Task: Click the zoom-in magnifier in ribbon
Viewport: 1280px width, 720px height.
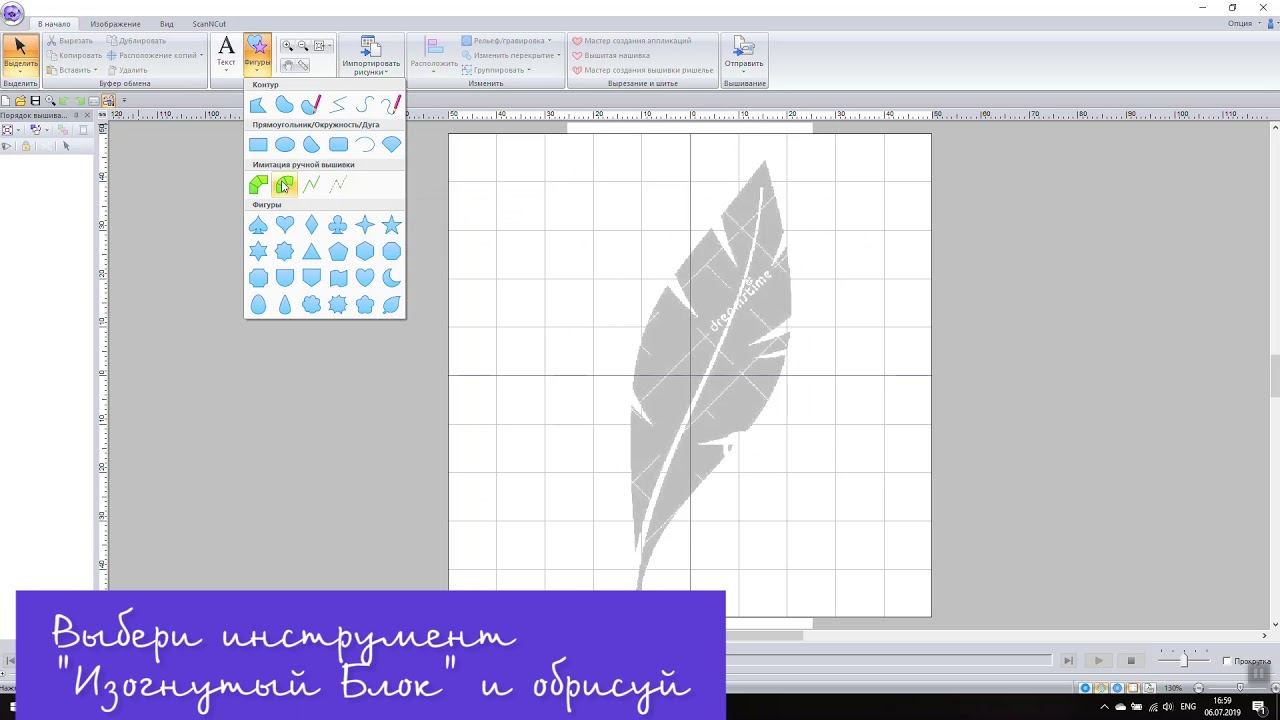Action: [288, 46]
